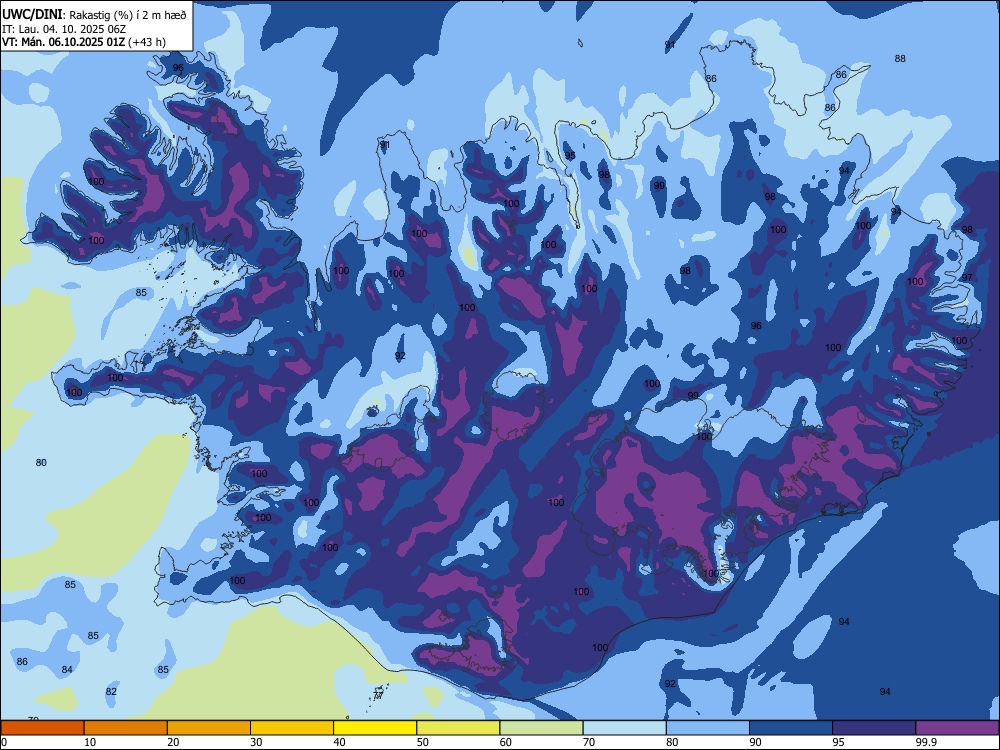Select the 50–60 pale yellow legend swatch
Viewport: 1000px width, 750px height.
click(458, 728)
